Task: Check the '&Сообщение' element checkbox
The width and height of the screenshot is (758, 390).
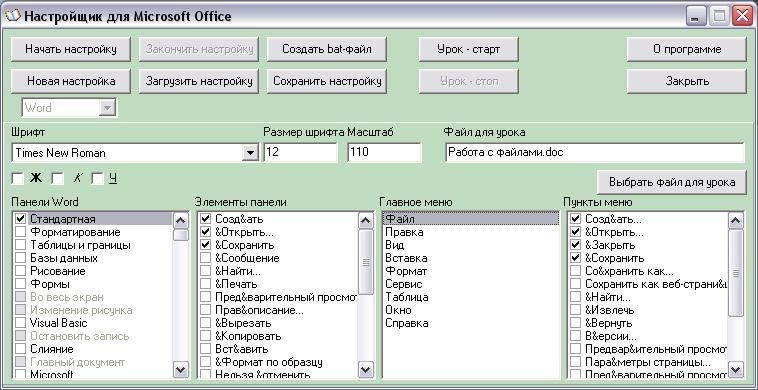Action: tap(205, 258)
